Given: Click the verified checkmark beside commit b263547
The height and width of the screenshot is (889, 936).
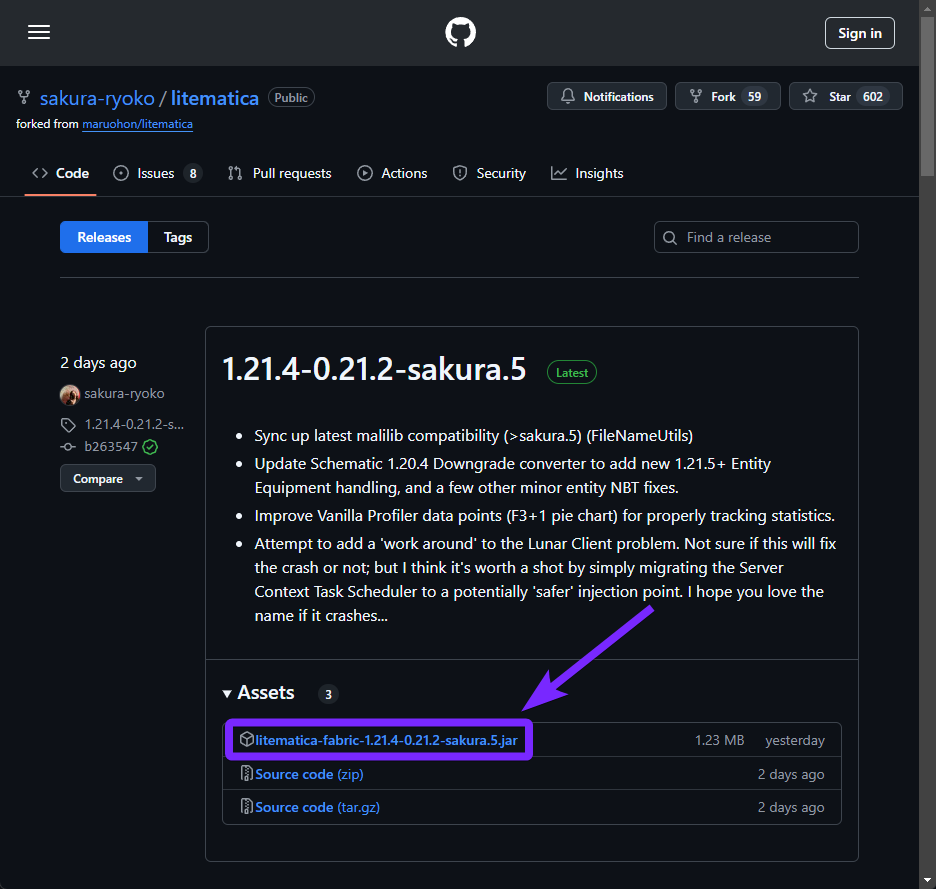Looking at the screenshot, I should click(x=150, y=447).
